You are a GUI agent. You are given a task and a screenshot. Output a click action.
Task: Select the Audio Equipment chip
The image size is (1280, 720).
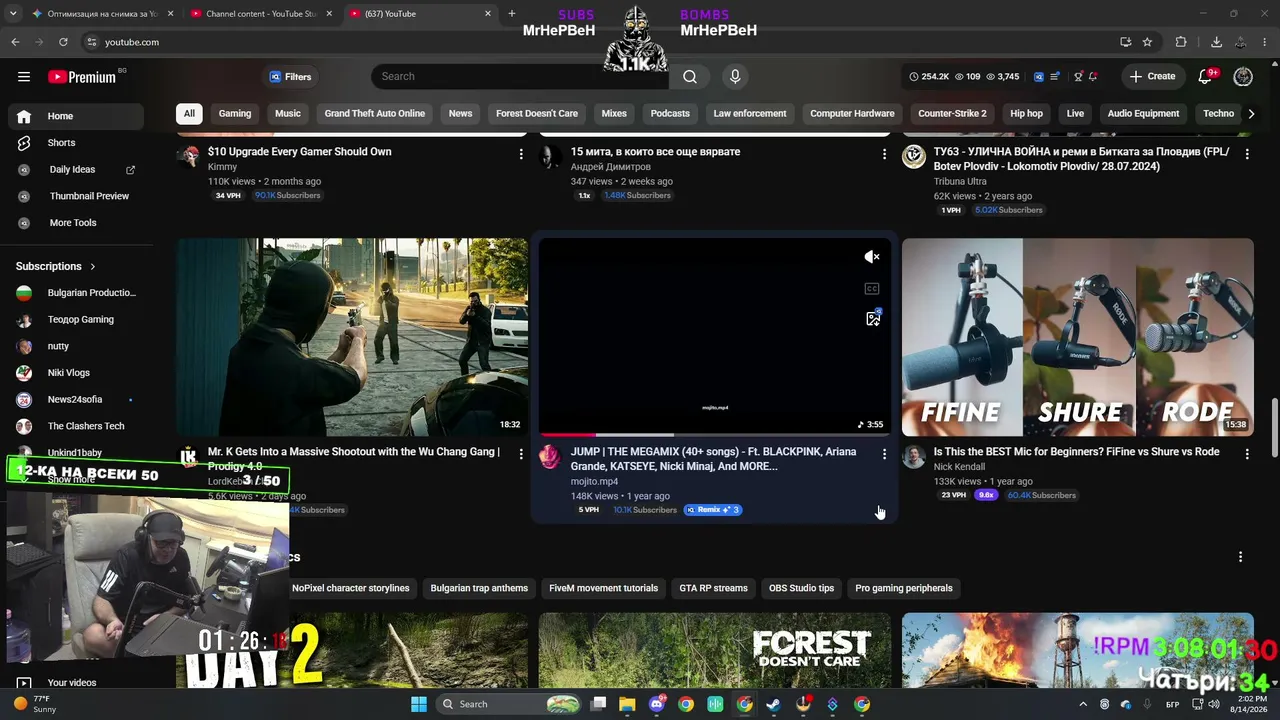(x=1143, y=114)
